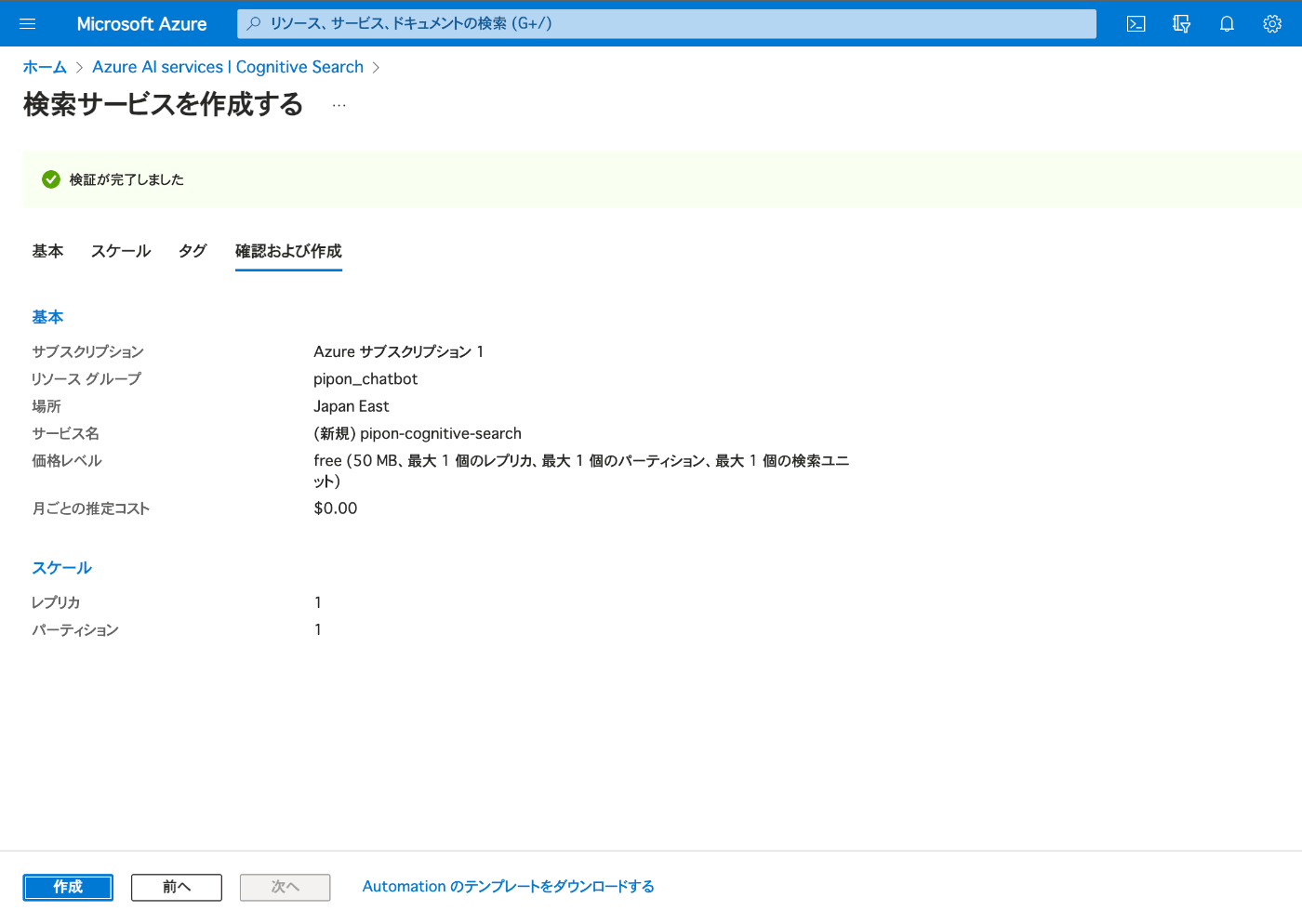Select the '$0.00' estimated cost value
This screenshot has width=1302, height=924.
point(336,508)
